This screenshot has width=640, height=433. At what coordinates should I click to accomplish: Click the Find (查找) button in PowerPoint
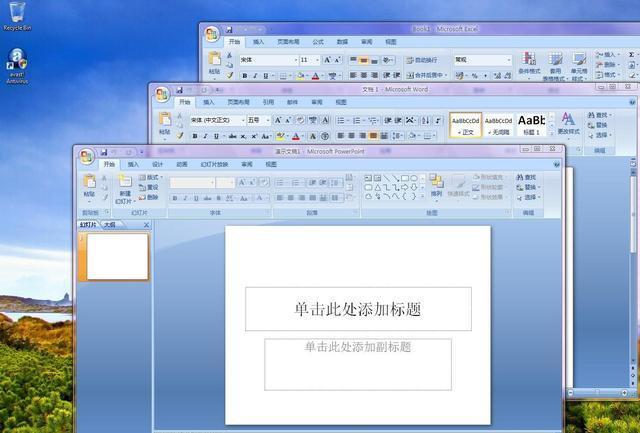click(x=527, y=178)
